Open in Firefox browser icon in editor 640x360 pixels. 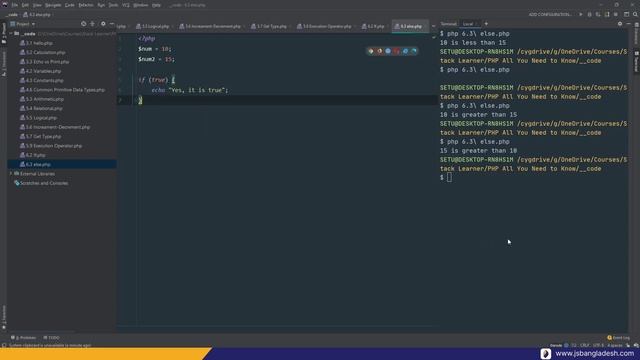pos(380,51)
